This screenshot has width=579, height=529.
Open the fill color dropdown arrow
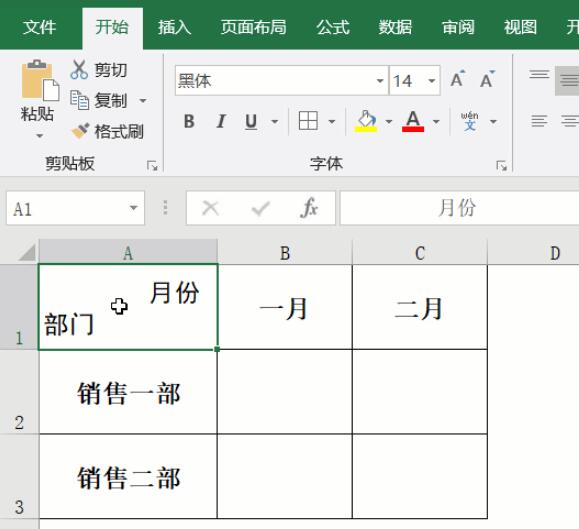[389, 121]
